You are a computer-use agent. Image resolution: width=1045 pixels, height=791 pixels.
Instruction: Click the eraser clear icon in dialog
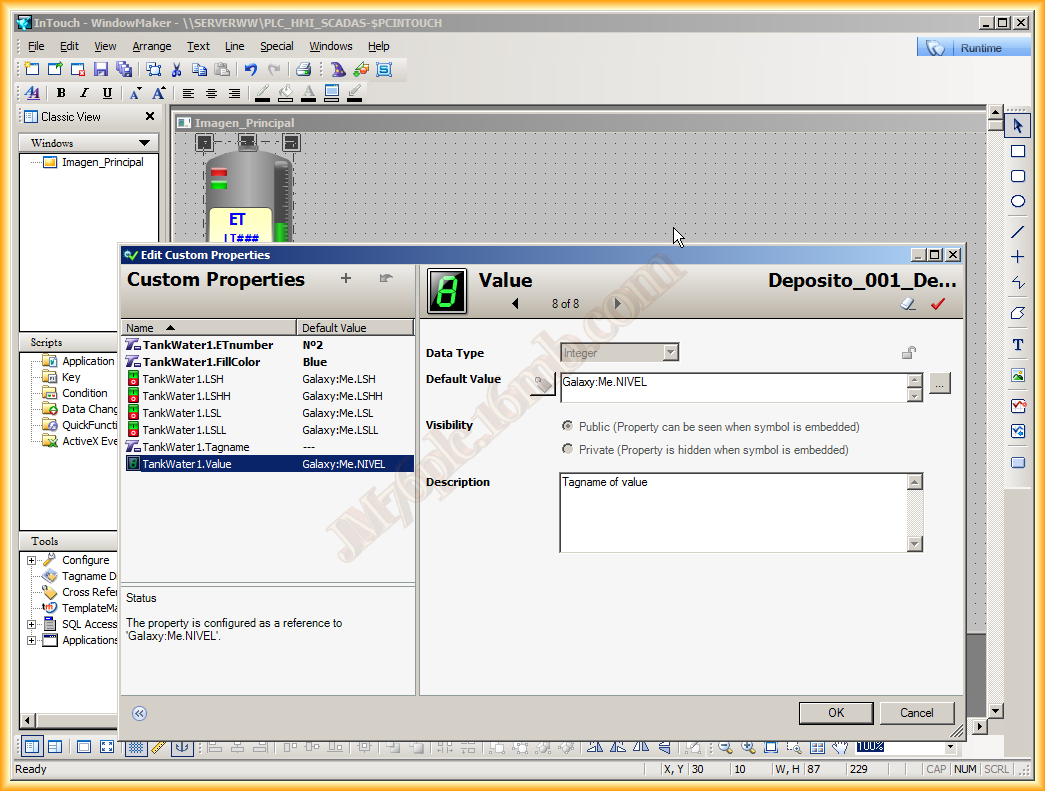(908, 304)
